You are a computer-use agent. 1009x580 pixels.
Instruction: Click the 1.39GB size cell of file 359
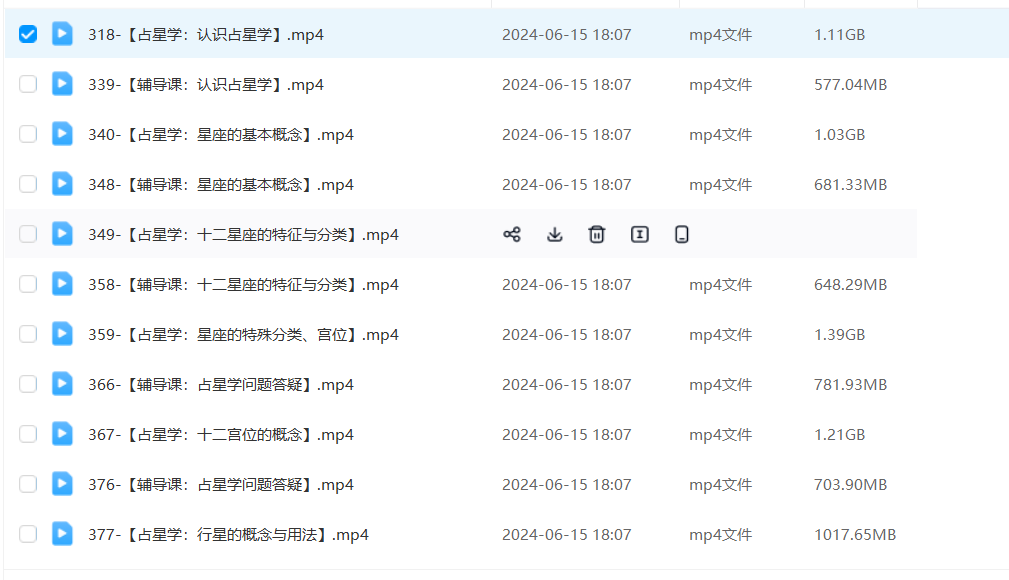click(839, 335)
